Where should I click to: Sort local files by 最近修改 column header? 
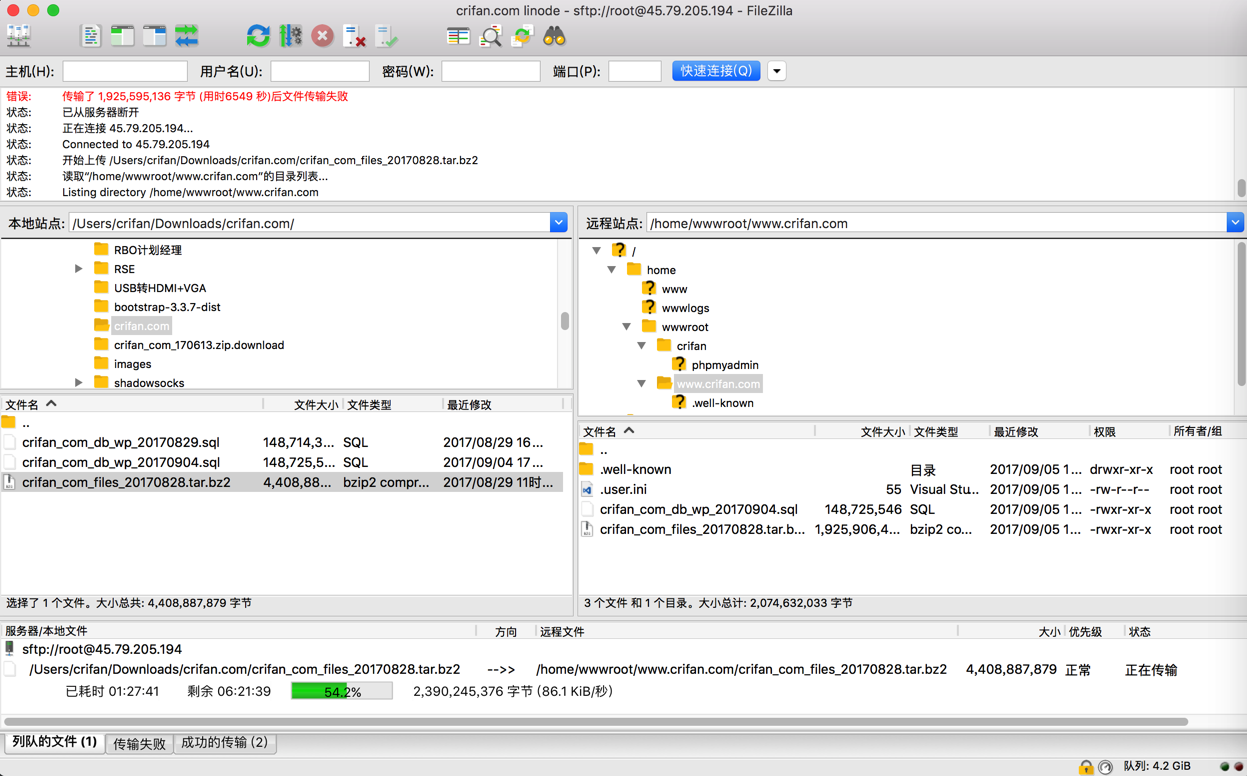click(502, 404)
